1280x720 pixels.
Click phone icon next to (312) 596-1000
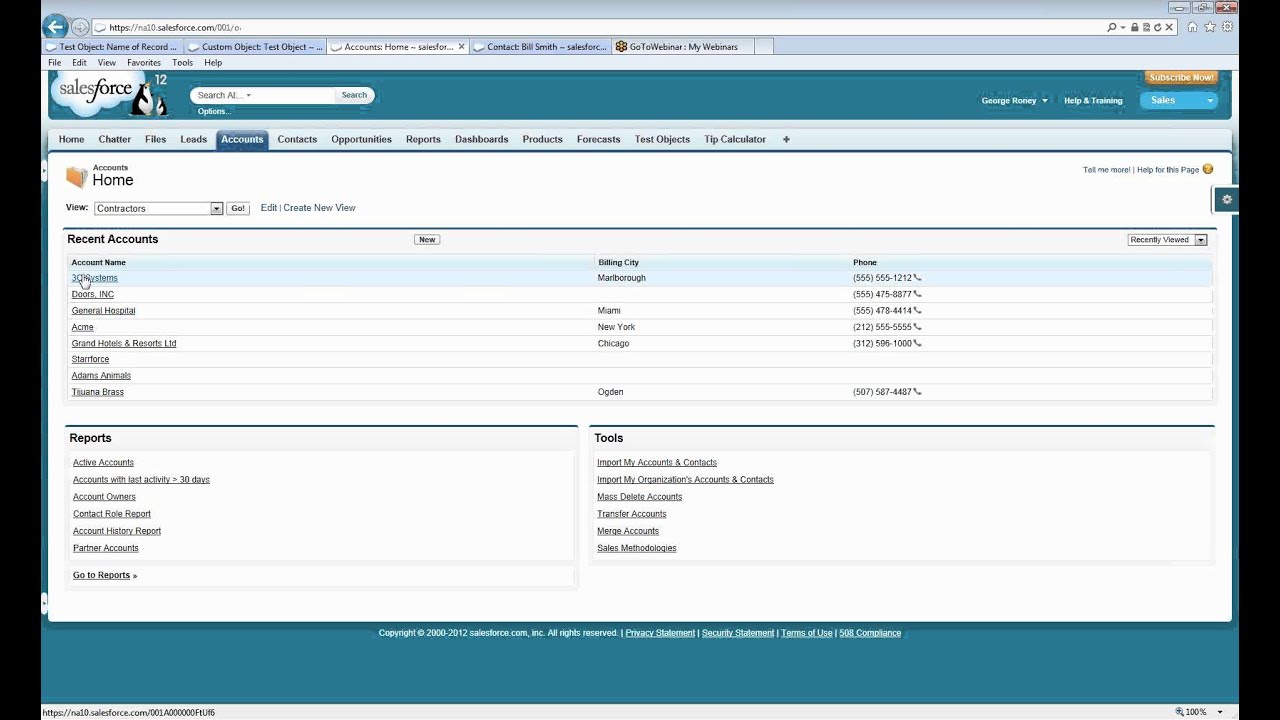point(918,343)
